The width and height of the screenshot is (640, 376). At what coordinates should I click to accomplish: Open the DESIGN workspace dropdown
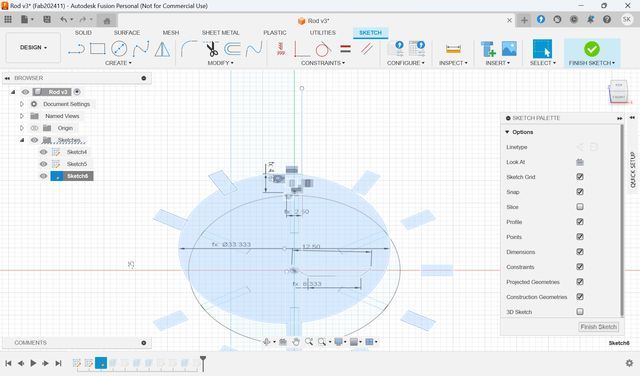33,48
